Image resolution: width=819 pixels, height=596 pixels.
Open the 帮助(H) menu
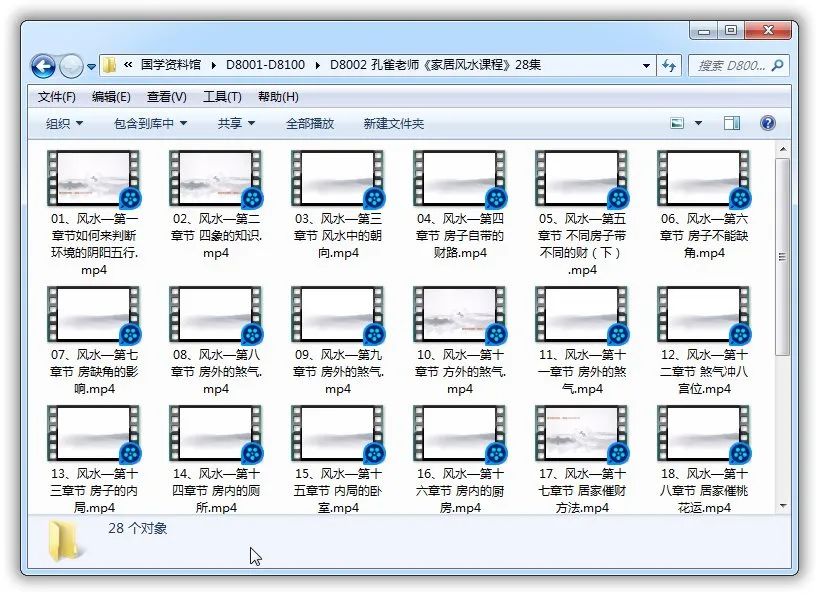[x=278, y=97]
